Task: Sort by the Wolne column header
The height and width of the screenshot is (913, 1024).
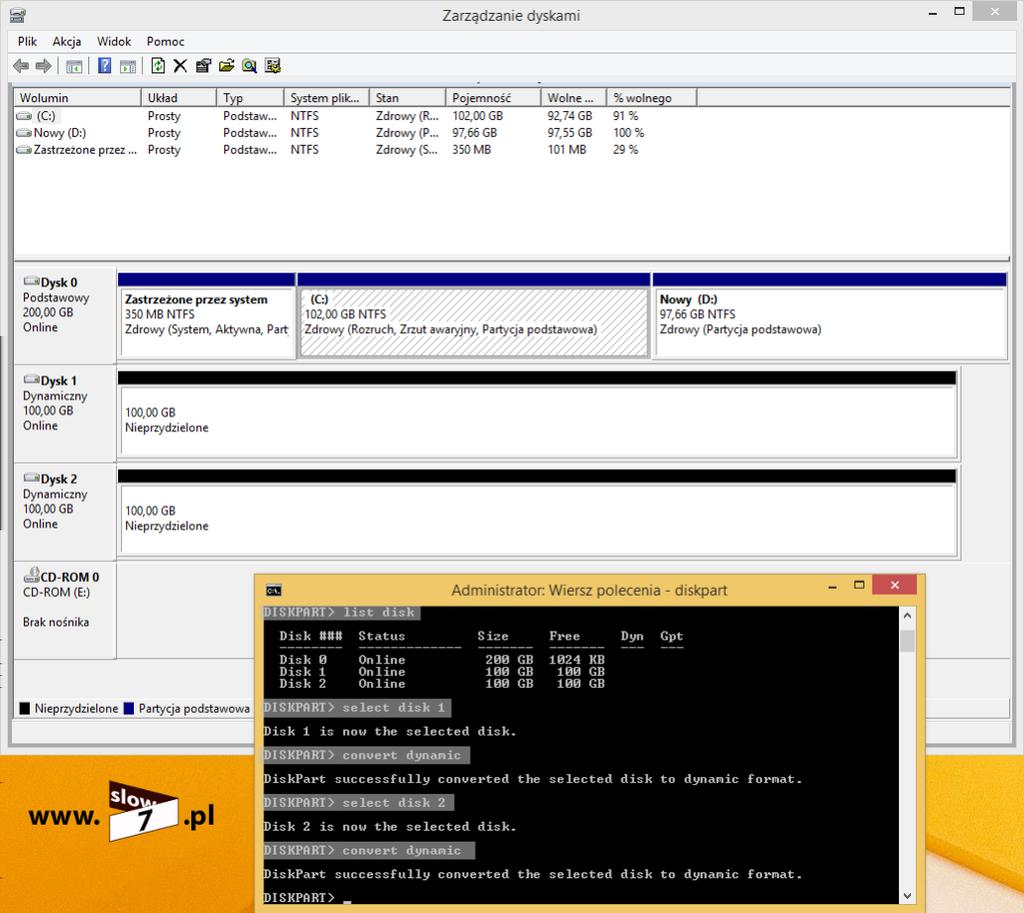Action: pos(573,98)
